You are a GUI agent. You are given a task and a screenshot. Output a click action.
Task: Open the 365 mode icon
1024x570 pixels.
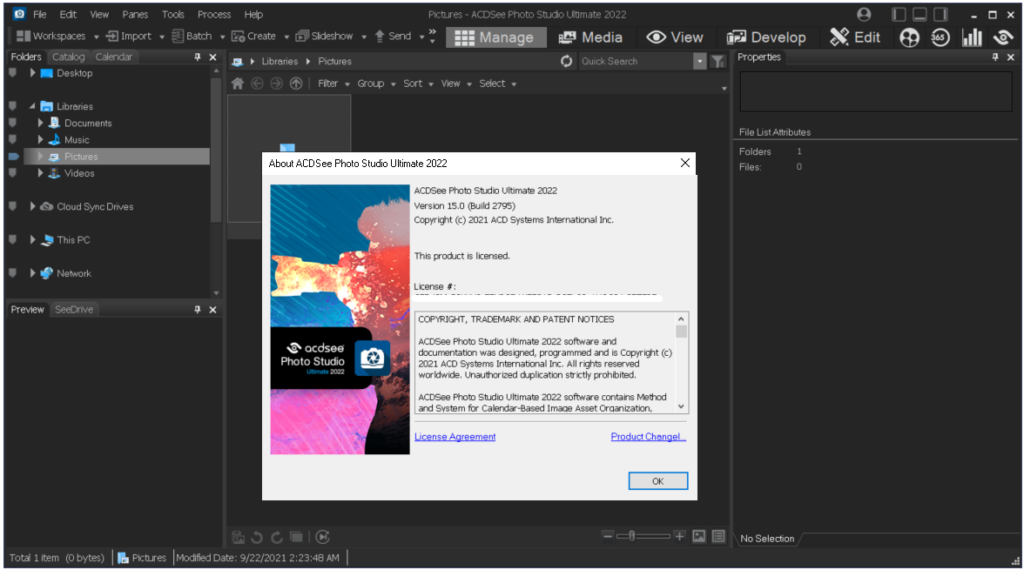(x=940, y=37)
